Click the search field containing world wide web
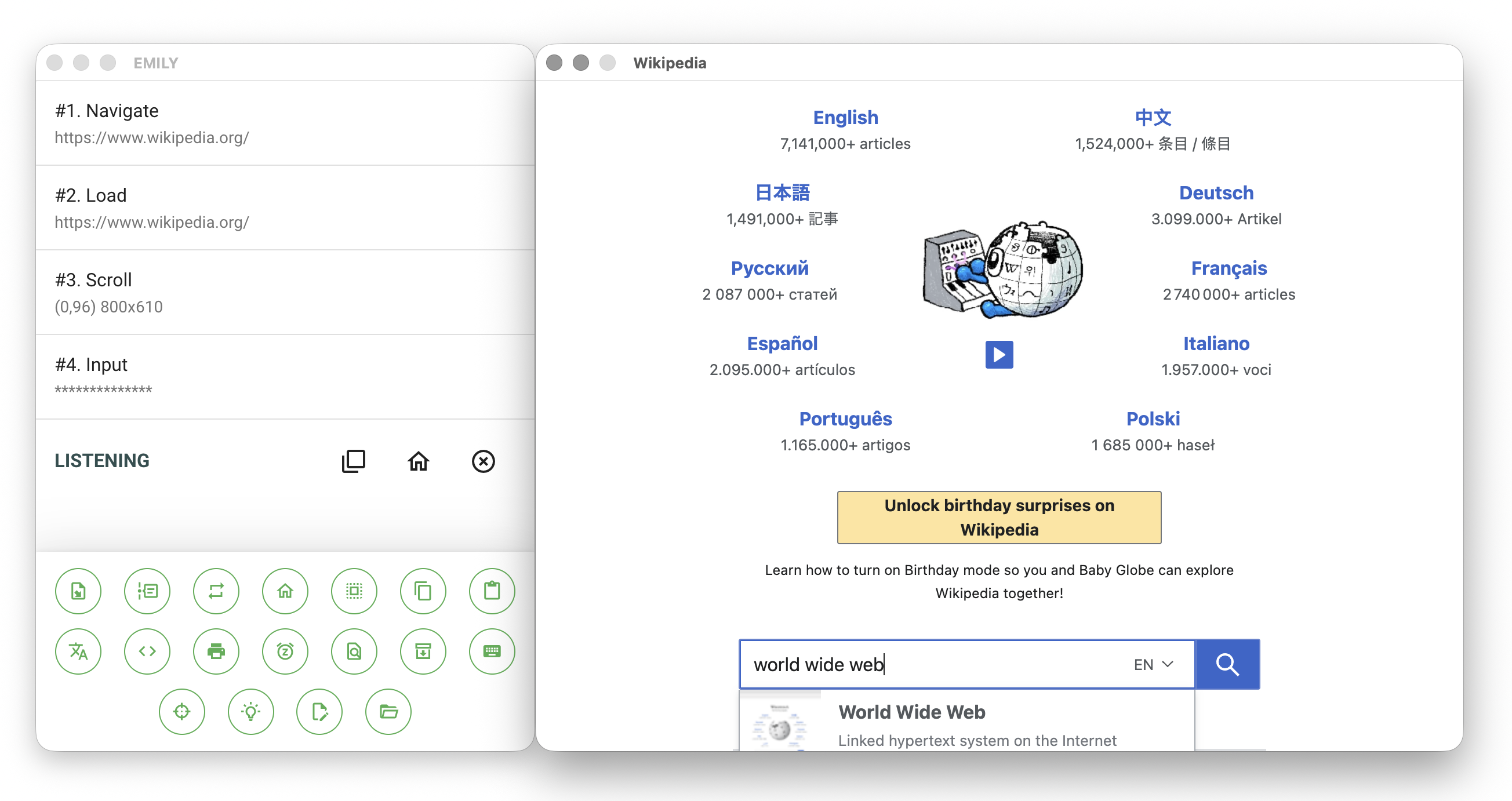 pyautogui.click(x=933, y=664)
